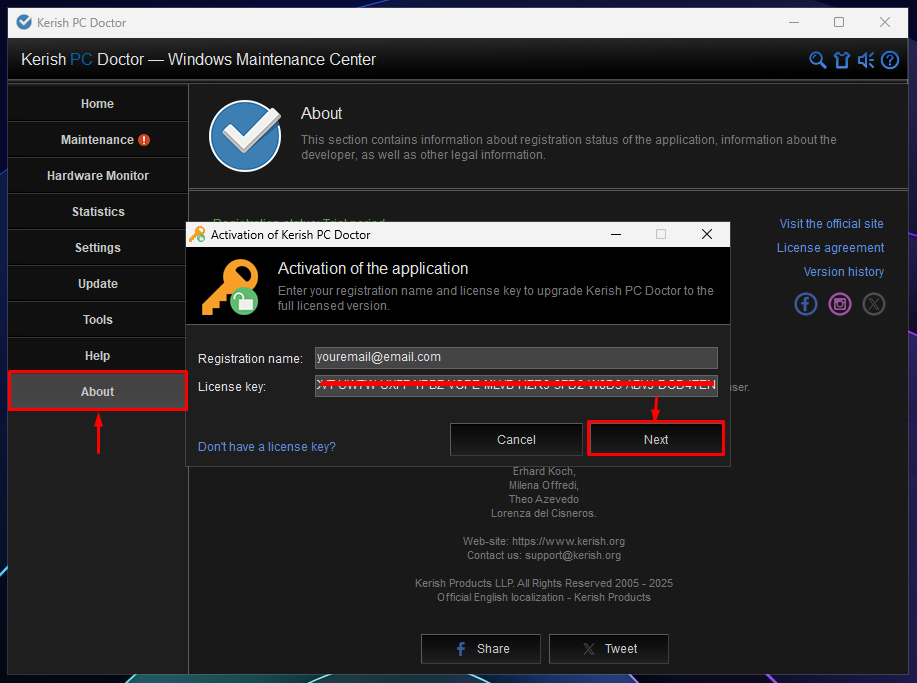This screenshot has height=683, width=917.
Task: Open the License agreement link
Action: [830, 248]
